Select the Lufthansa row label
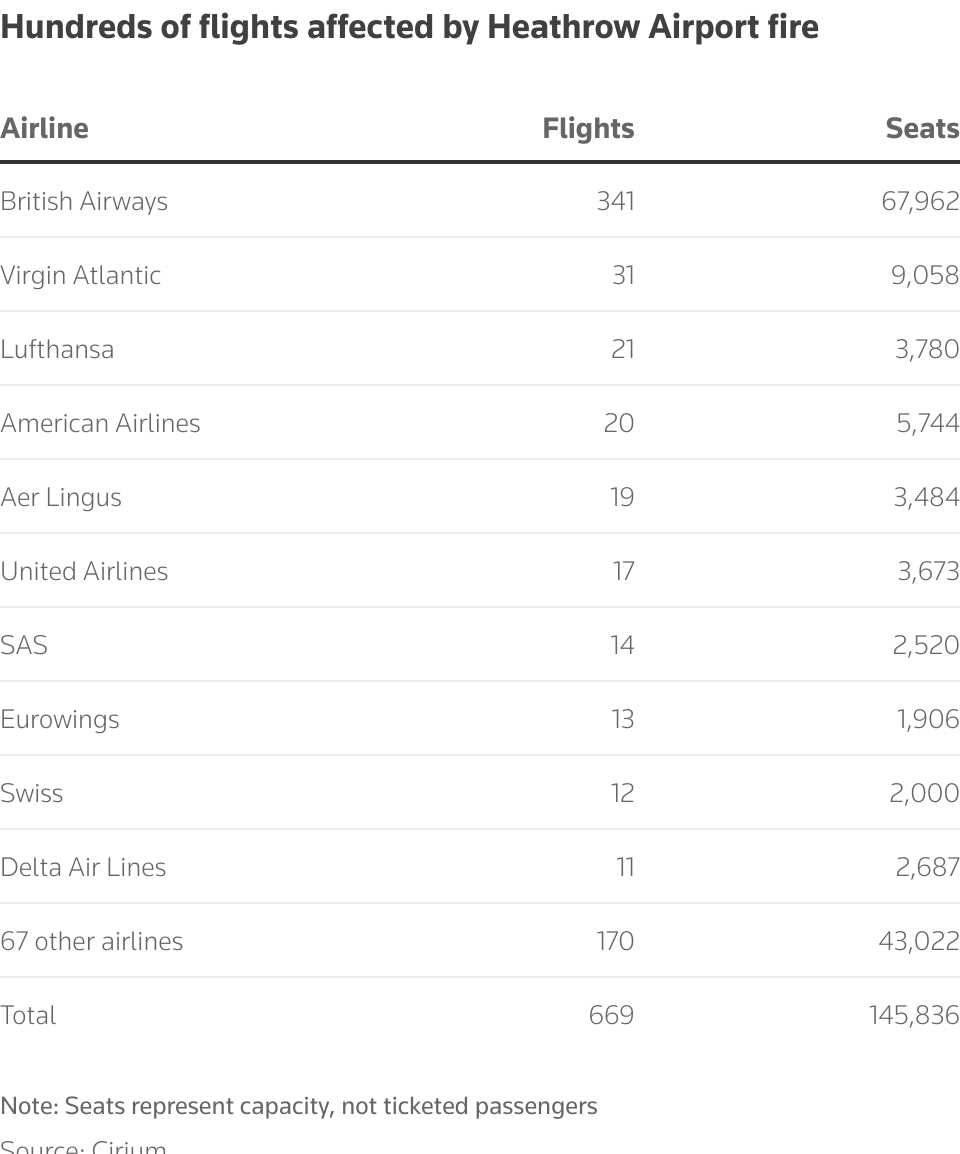The image size is (960, 1154). tap(57, 349)
